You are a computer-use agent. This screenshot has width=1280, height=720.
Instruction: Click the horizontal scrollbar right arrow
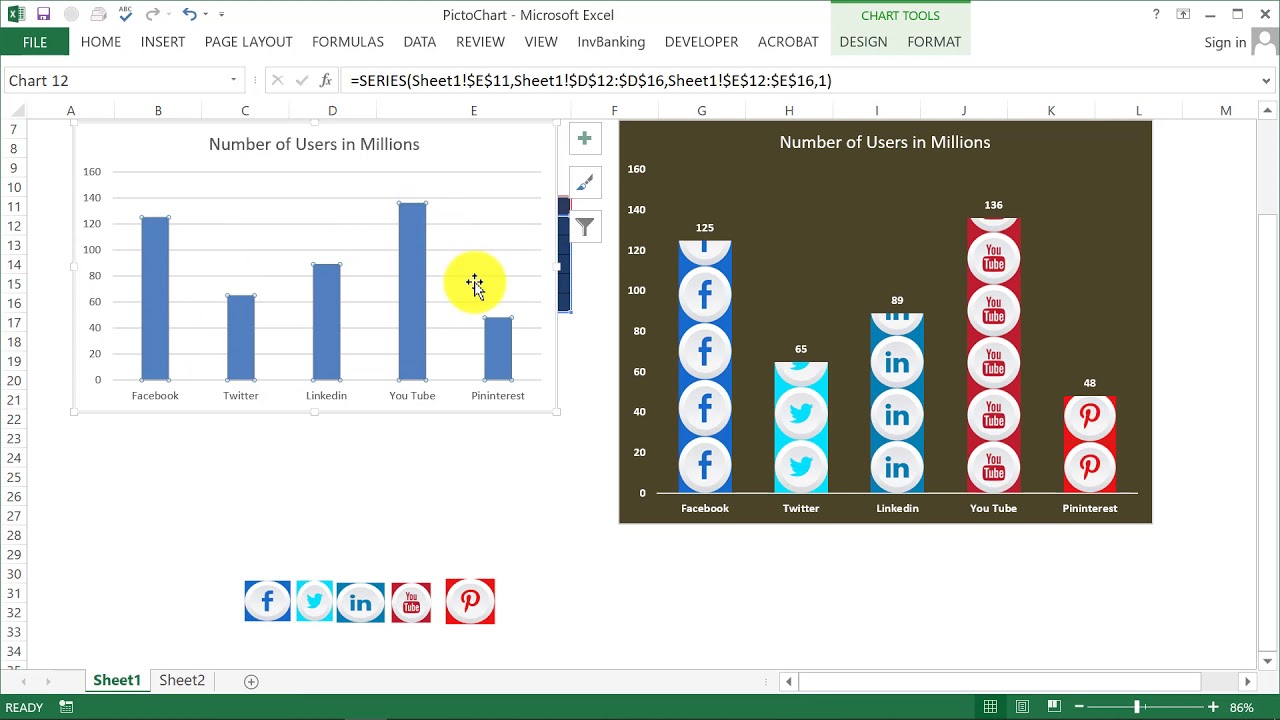(x=1247, y=681)
